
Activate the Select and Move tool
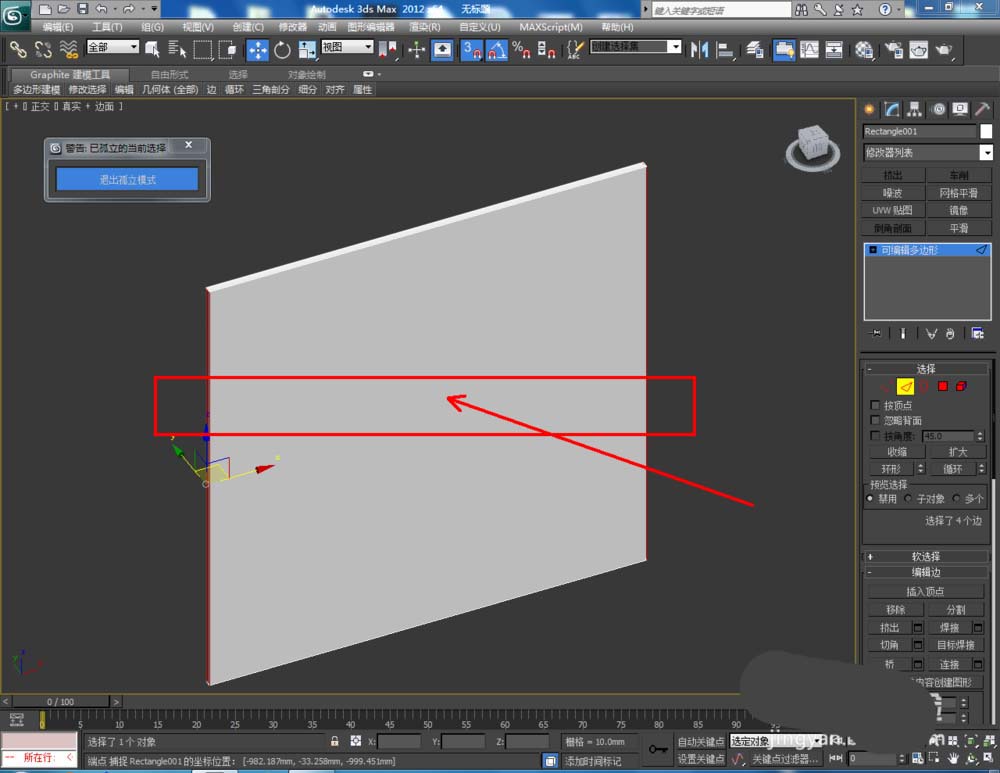[x=257, y=50]
